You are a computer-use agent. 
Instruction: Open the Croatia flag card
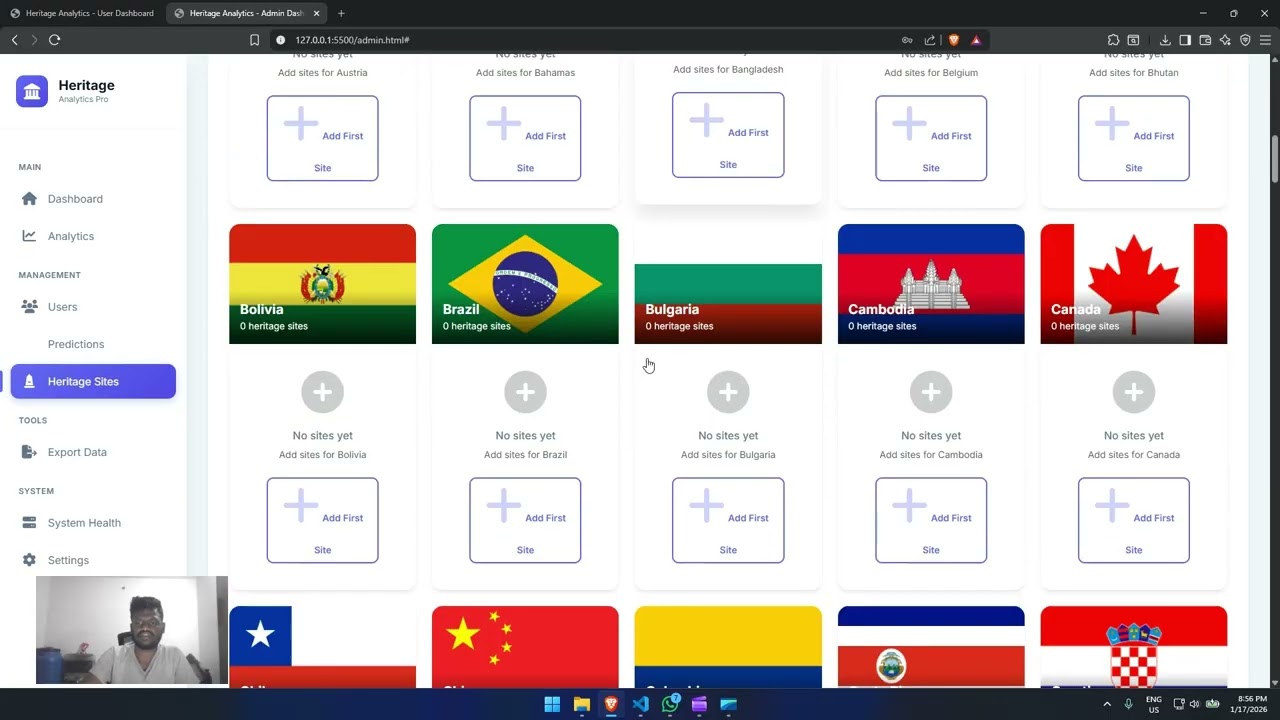pos(1134,647)
